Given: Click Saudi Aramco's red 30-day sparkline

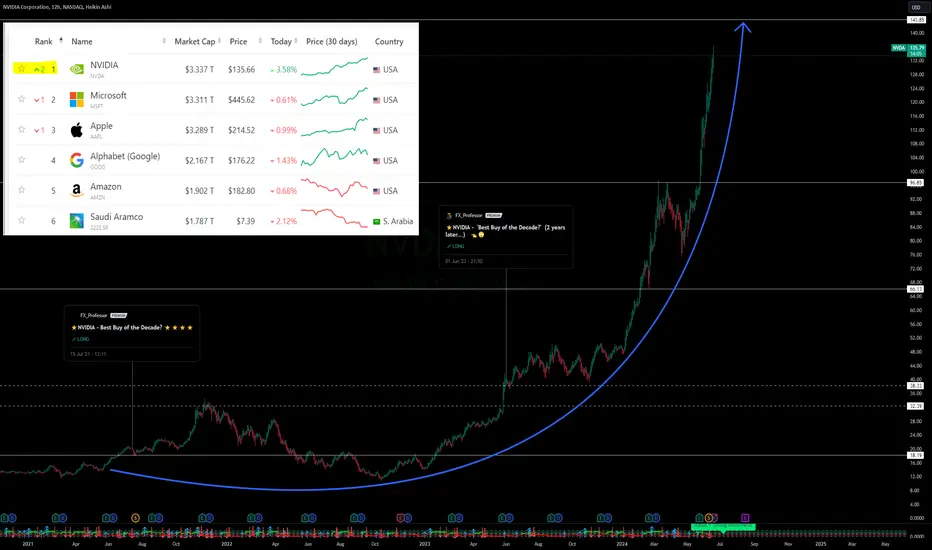Looking at the screenshot, I should click(334, 218).
